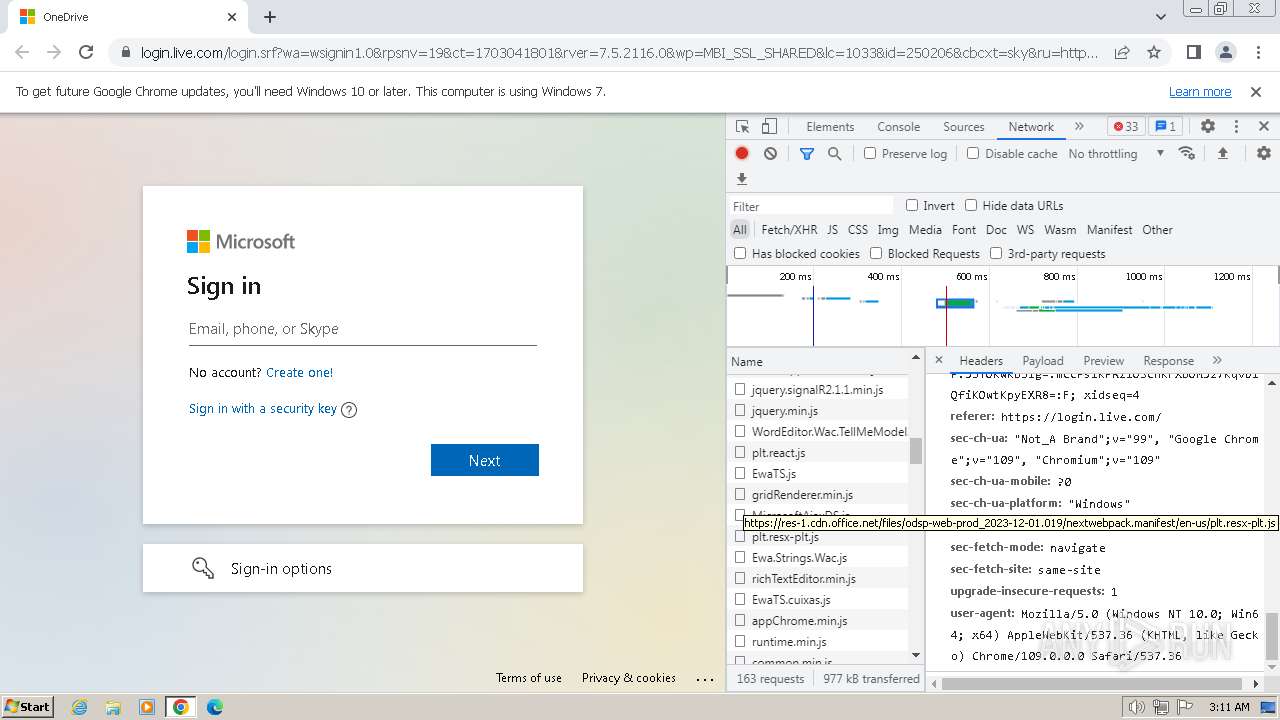1280x720 pixels.
Task: Open Privacy & cookies link
Action: click(x=629, y=678)
